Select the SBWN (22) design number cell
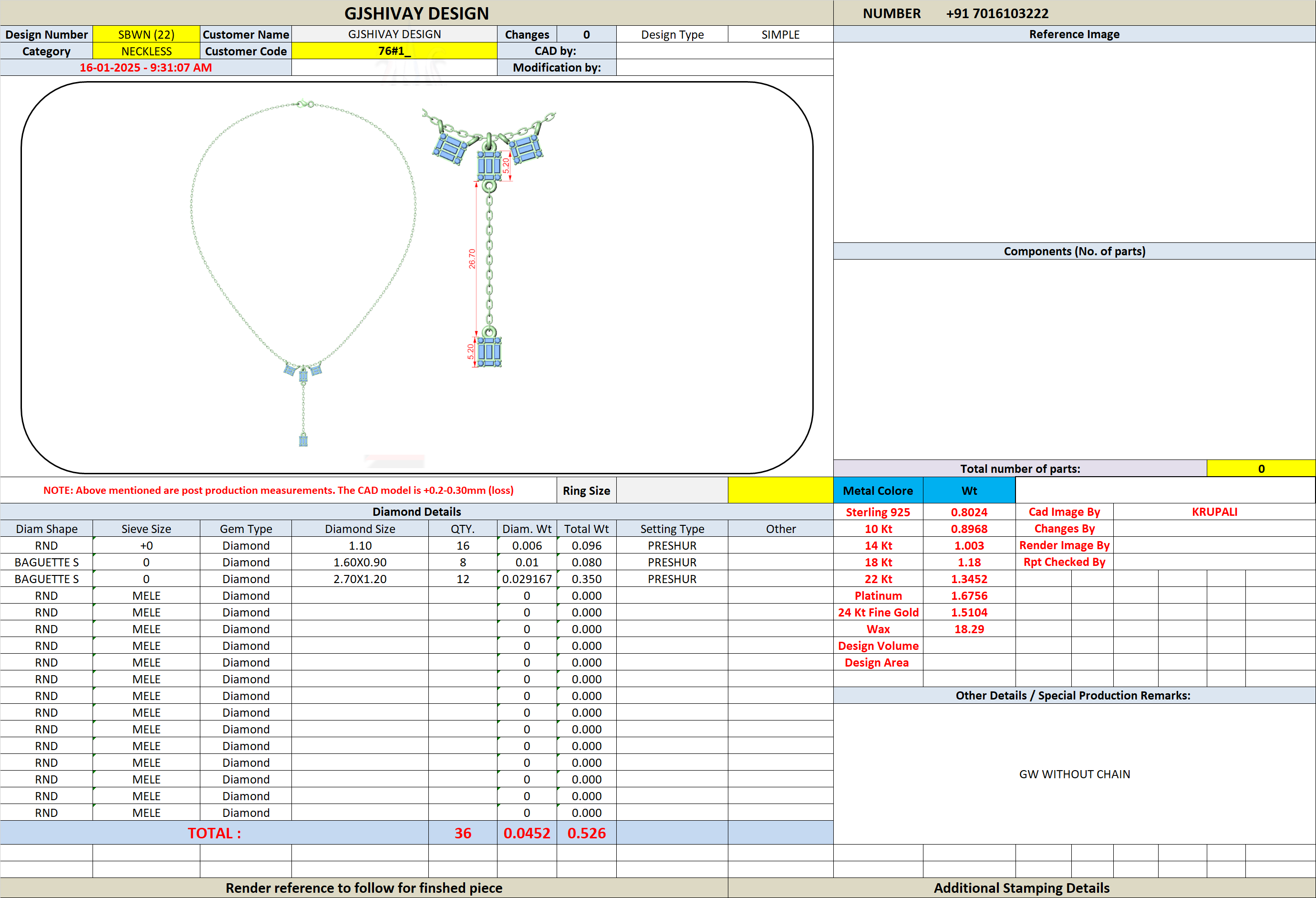The height and width of the screenshot is (898, 1316). click(146, 34)
